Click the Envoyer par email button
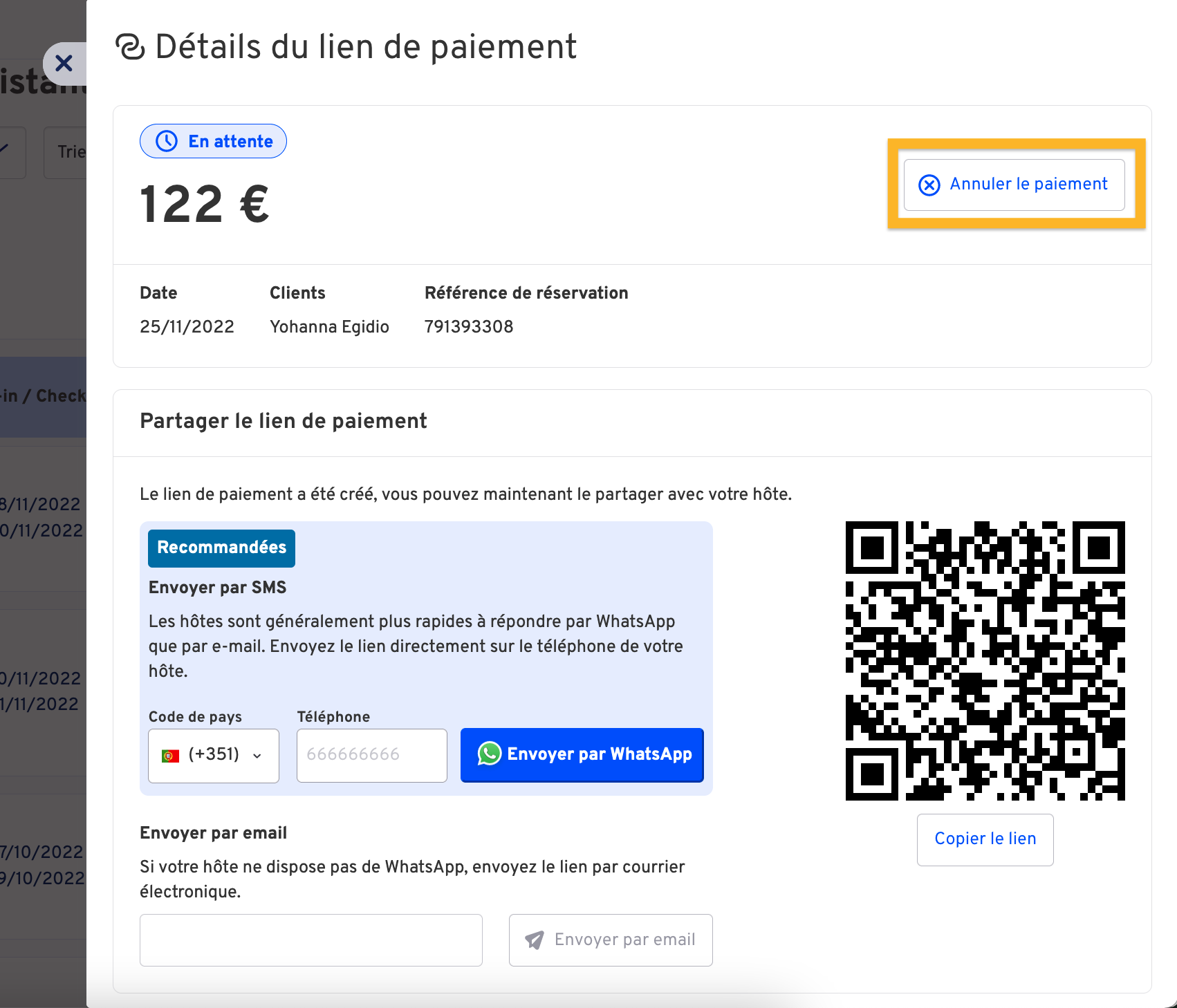Screen dimensions: 1177x1008 611,940
